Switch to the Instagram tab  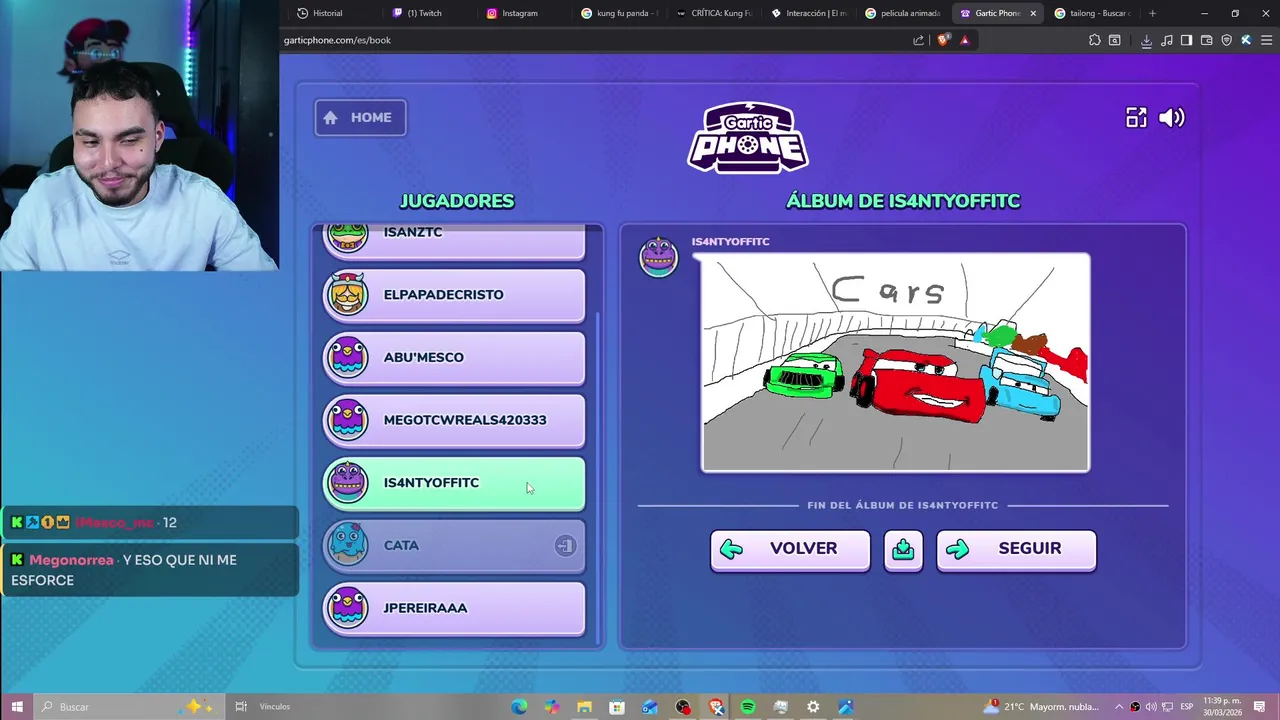pyautogui.click(x=523, y=13)
